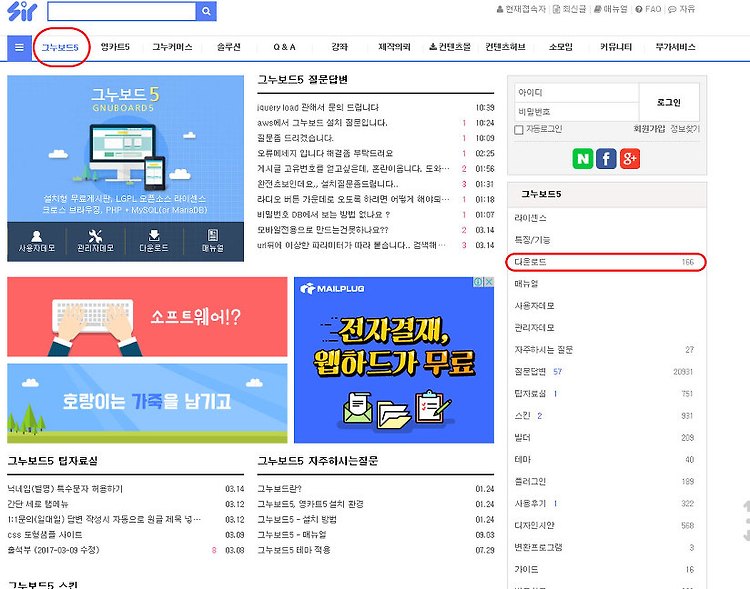Screen dimensions: 750x589
Task: Focus the search box next to the logo
Action: point(122,11)
